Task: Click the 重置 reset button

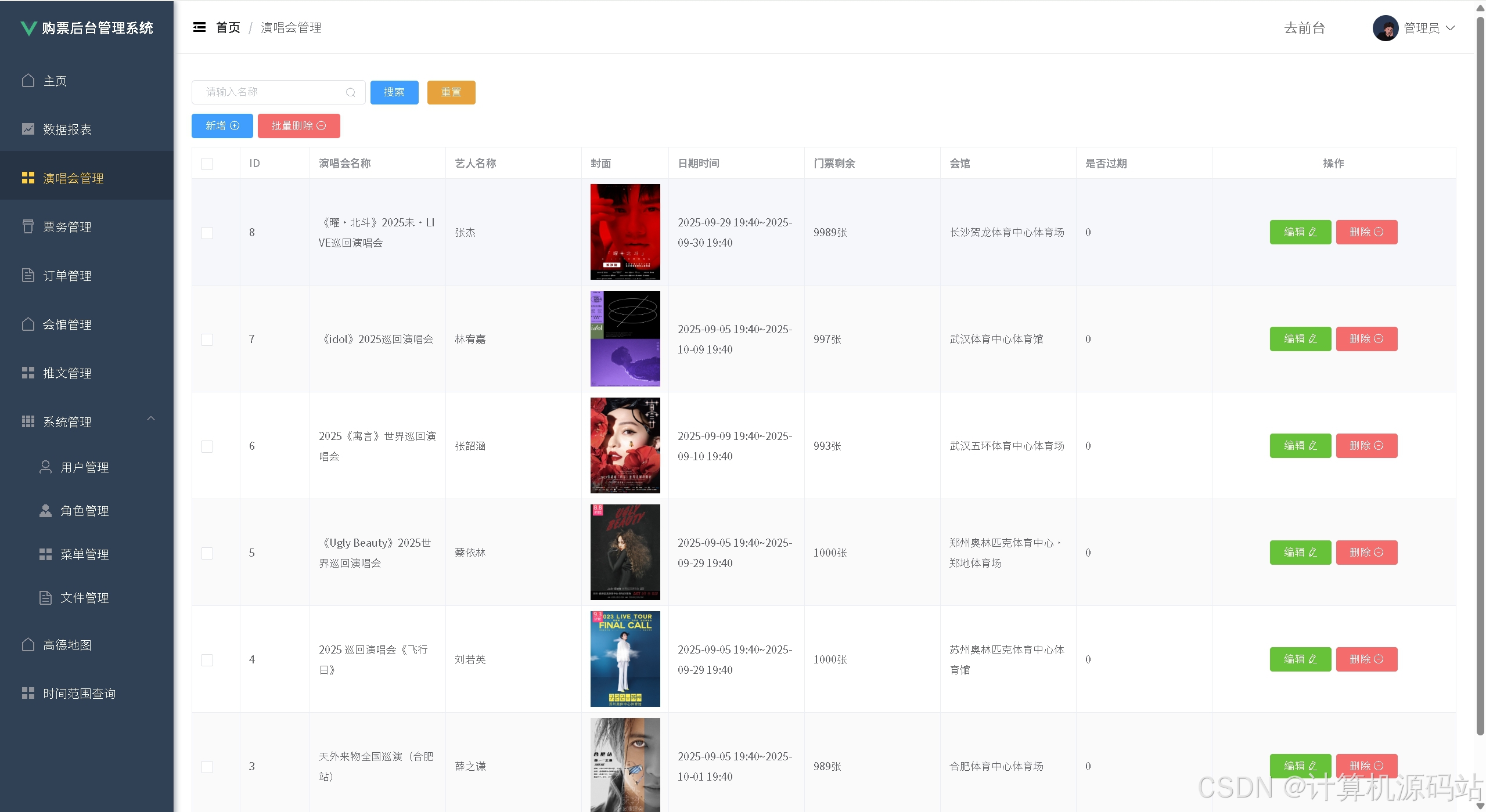Action: click(x=451, y=92)
